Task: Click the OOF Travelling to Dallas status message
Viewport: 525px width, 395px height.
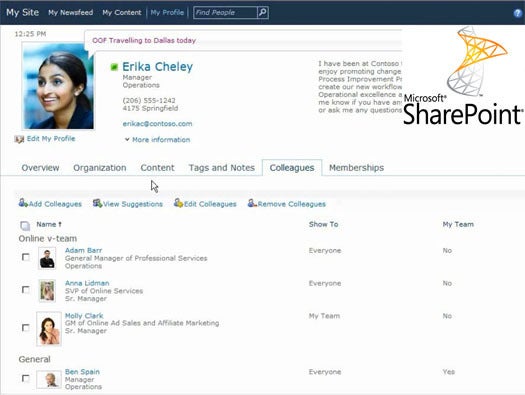Action: click(x=144, y=41)
